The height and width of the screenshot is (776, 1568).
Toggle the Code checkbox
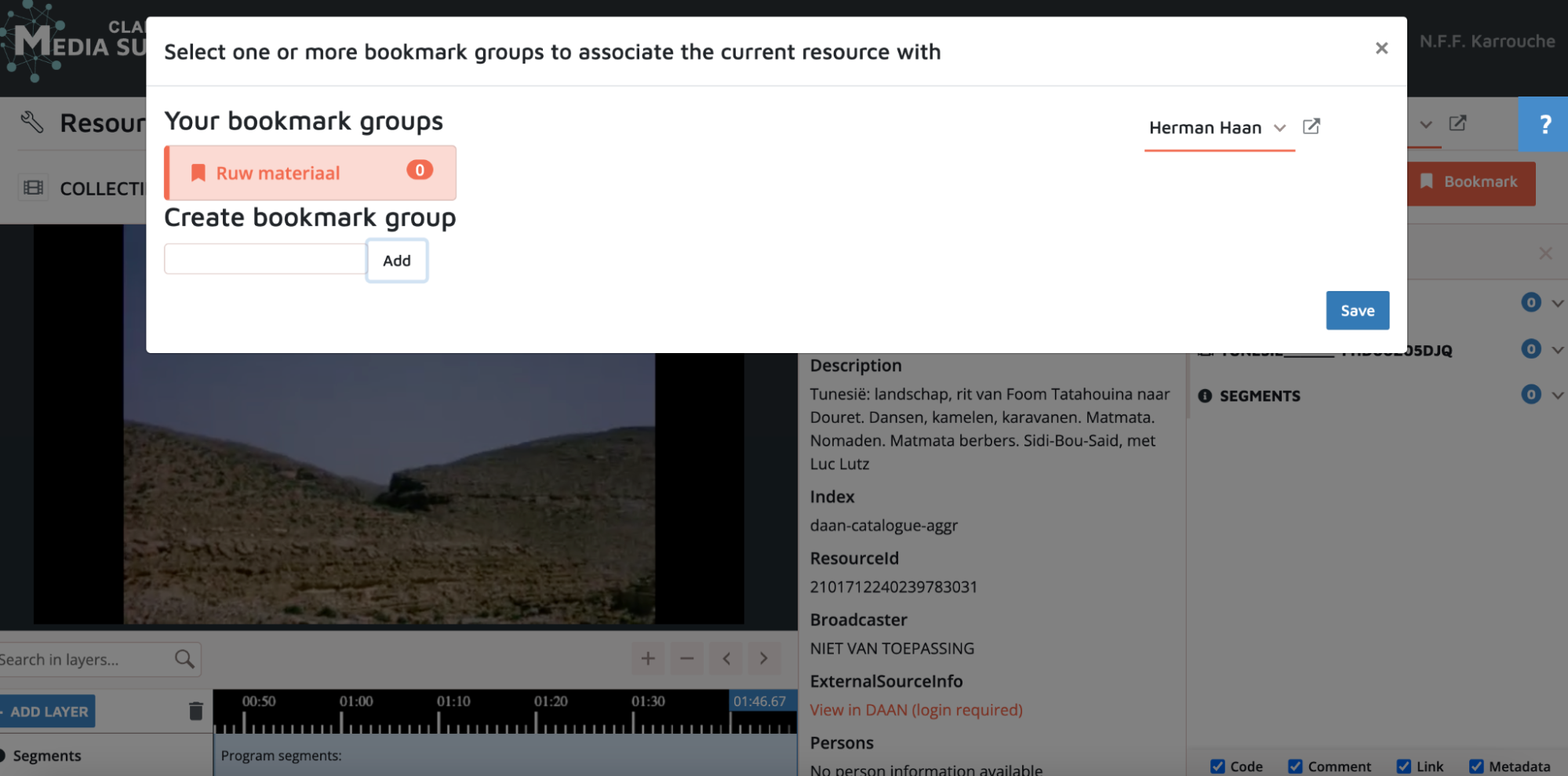(1217, 766)
